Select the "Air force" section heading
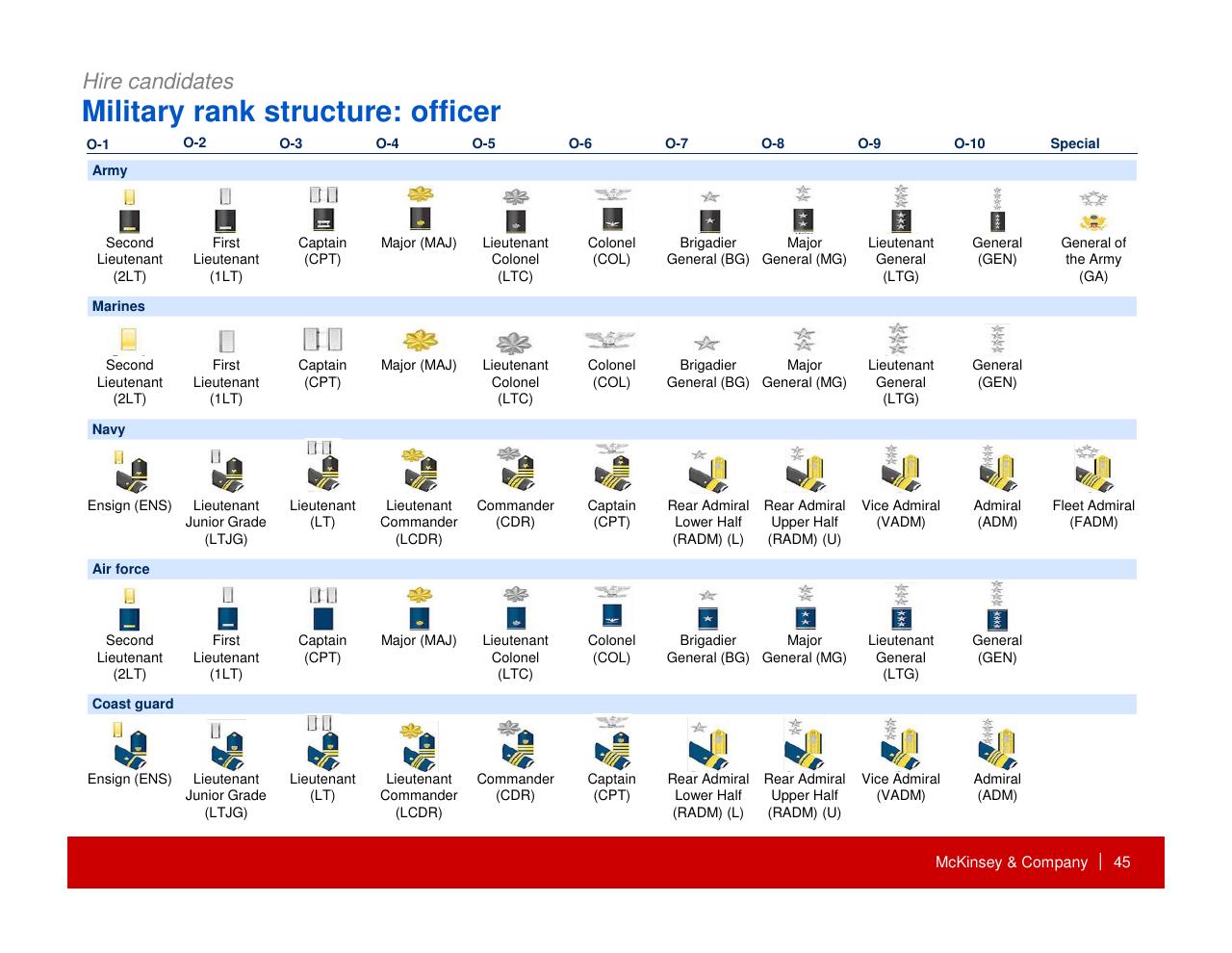This screenshot has width=1232, height=953. [x=120, y=569]
